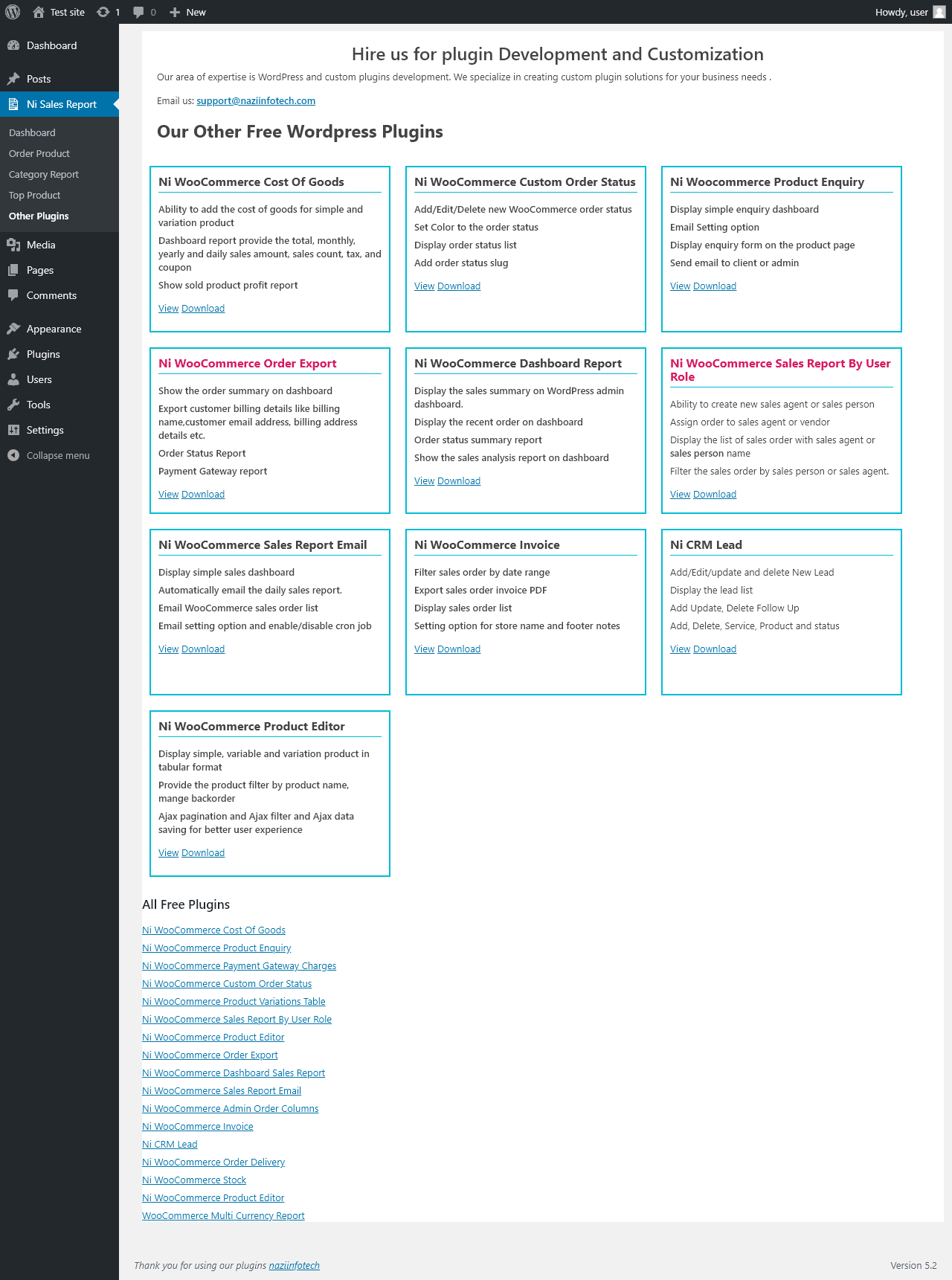This screenshot has height=1280, width=952.
Task: Open Ni WooCommerce Payment Gateway Charges link
Action: click(239, 965)
